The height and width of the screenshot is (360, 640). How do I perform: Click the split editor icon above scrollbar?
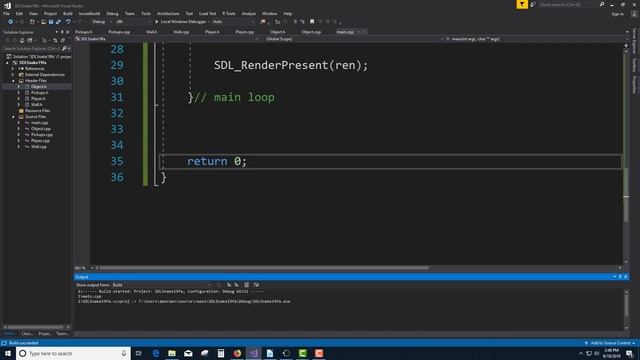click(x=626, y=46)
